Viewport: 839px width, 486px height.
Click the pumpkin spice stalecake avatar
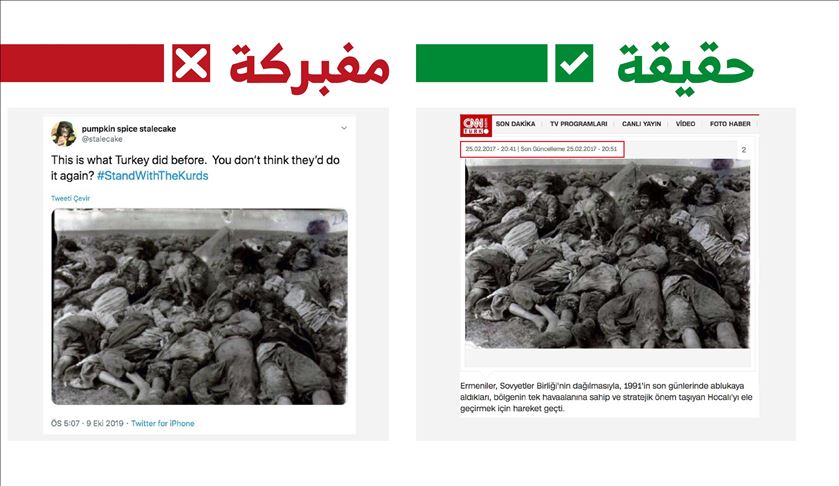point(64,133)
